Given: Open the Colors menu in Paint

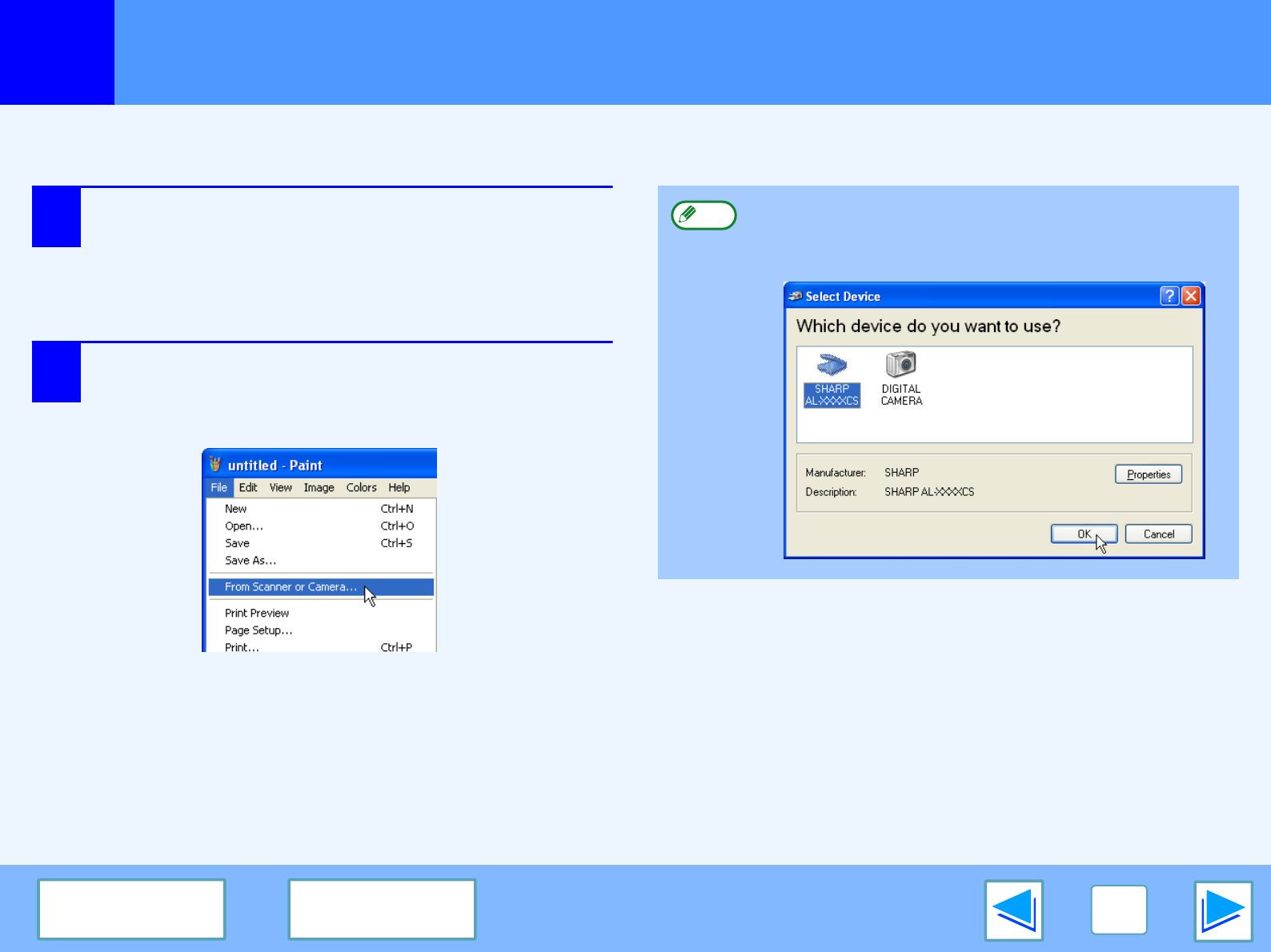Looking at the screenshot, I should click(361, 487).
